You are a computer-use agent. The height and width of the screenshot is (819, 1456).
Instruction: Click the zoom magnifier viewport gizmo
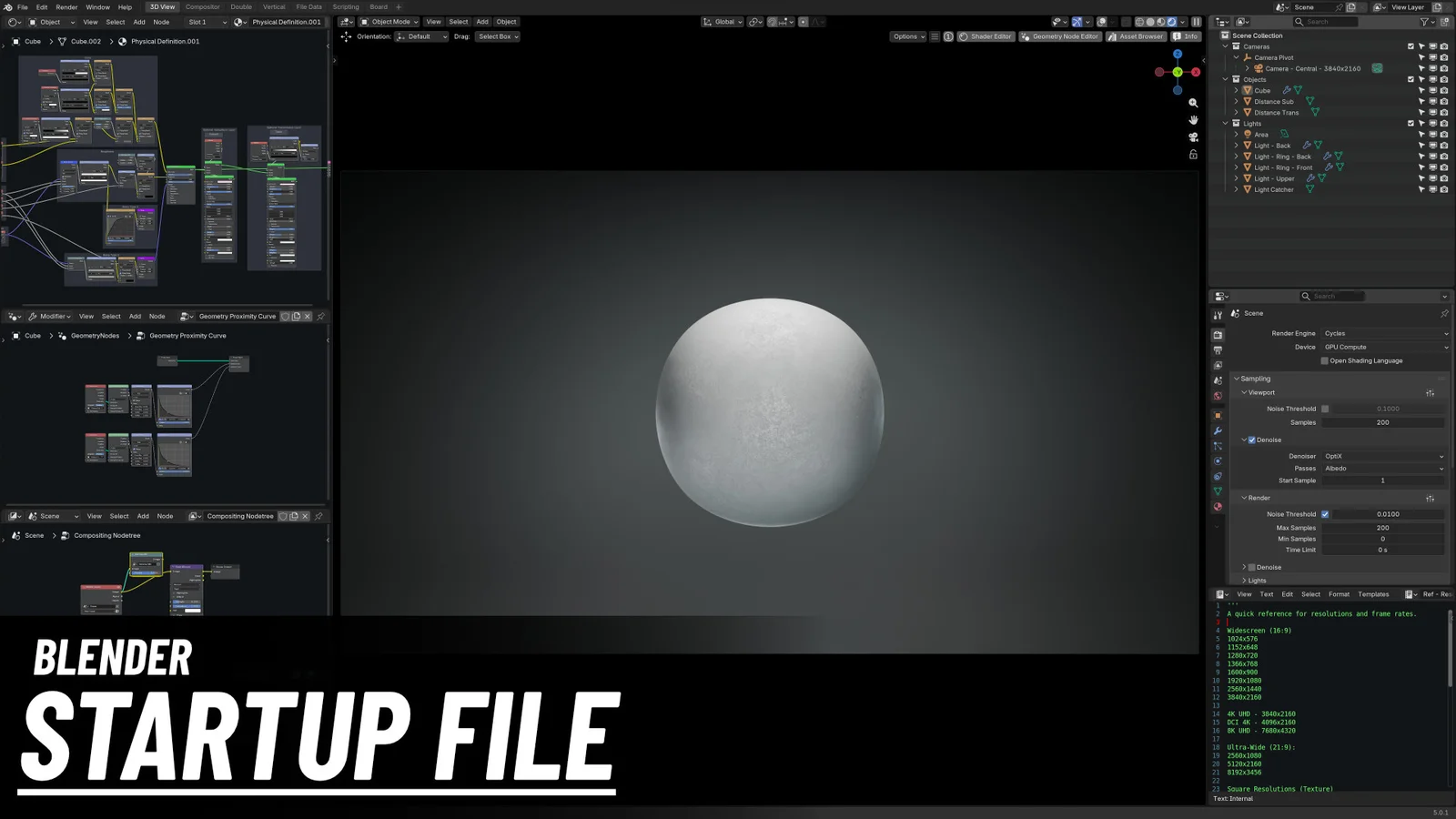(x=1193, y=103)
